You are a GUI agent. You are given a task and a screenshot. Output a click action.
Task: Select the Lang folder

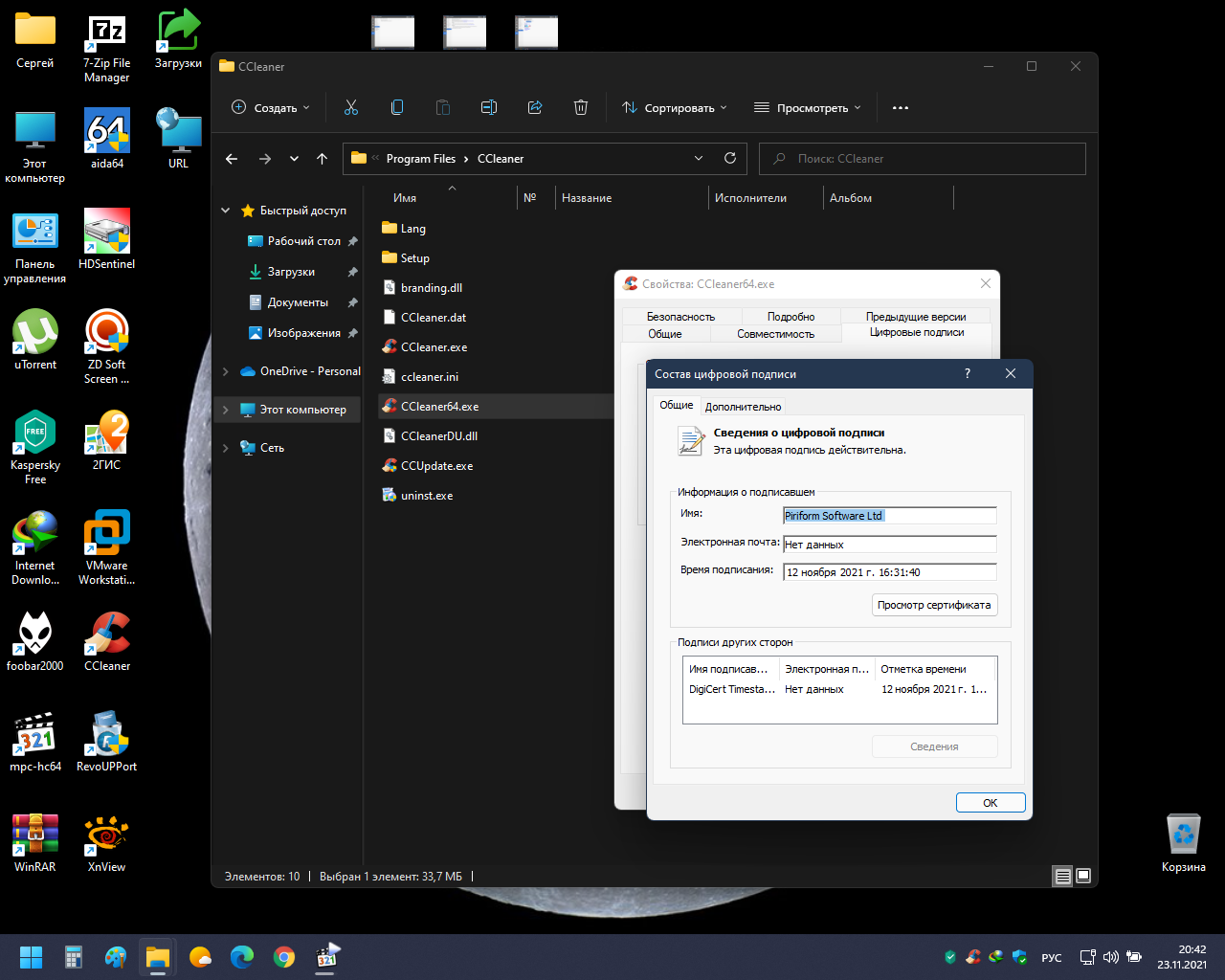[413, 229]
